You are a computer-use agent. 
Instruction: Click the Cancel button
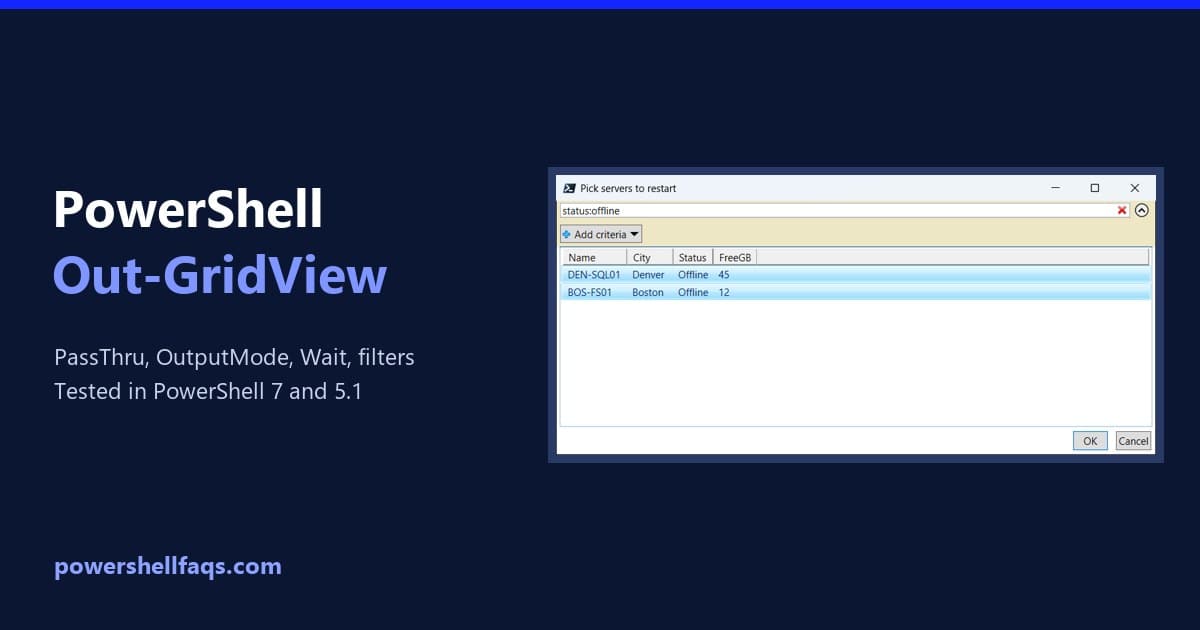tap(1133, 441)
